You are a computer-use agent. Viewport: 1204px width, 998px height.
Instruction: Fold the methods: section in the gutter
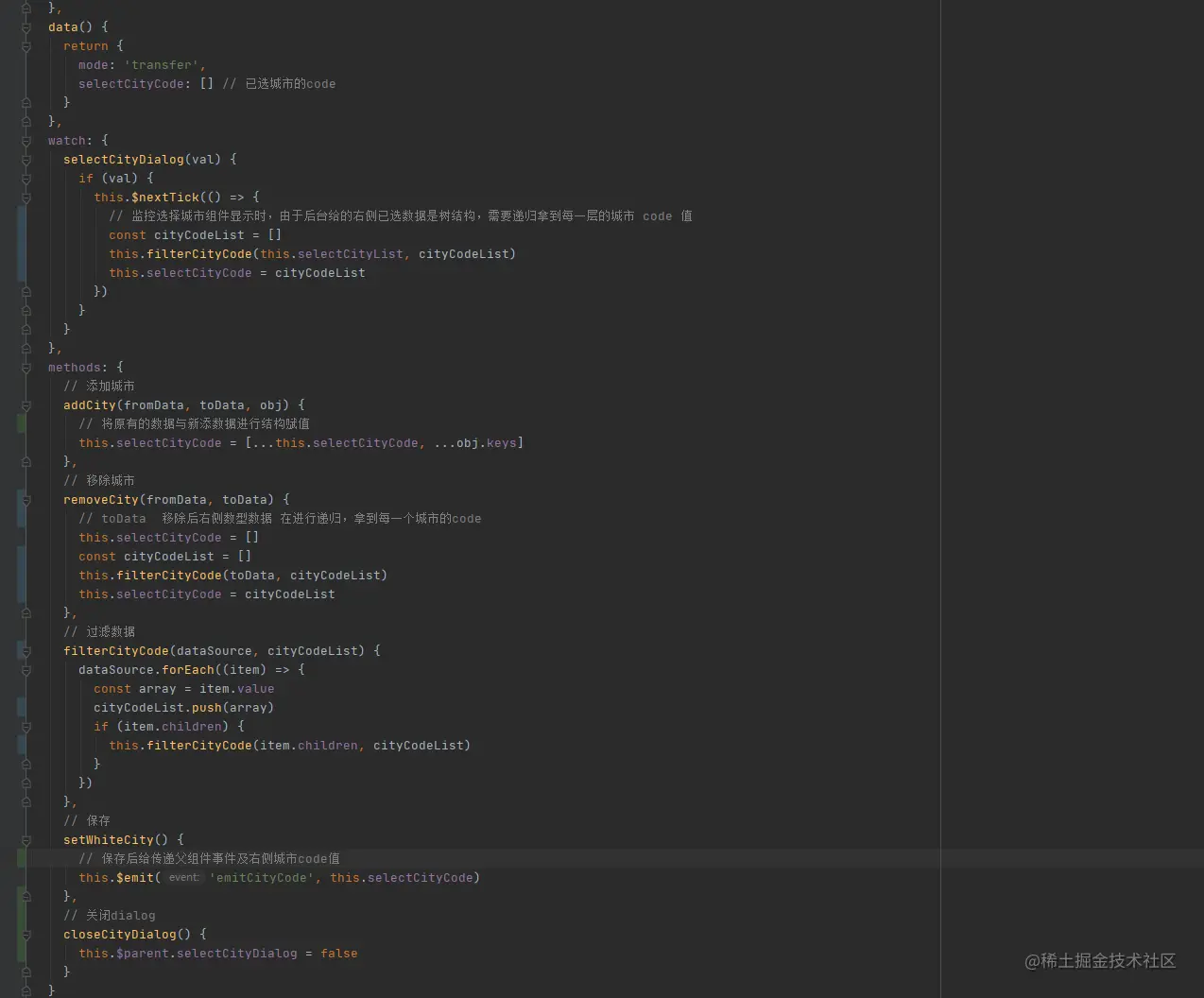point(26,368)
